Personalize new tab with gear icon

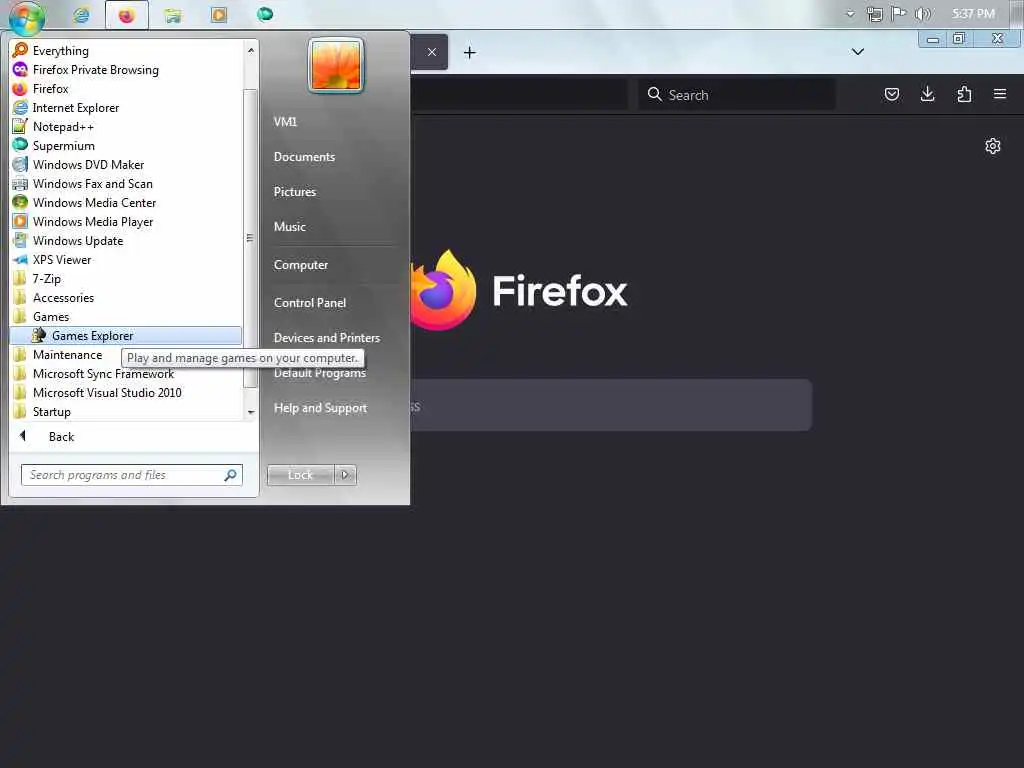coord(993,146)
